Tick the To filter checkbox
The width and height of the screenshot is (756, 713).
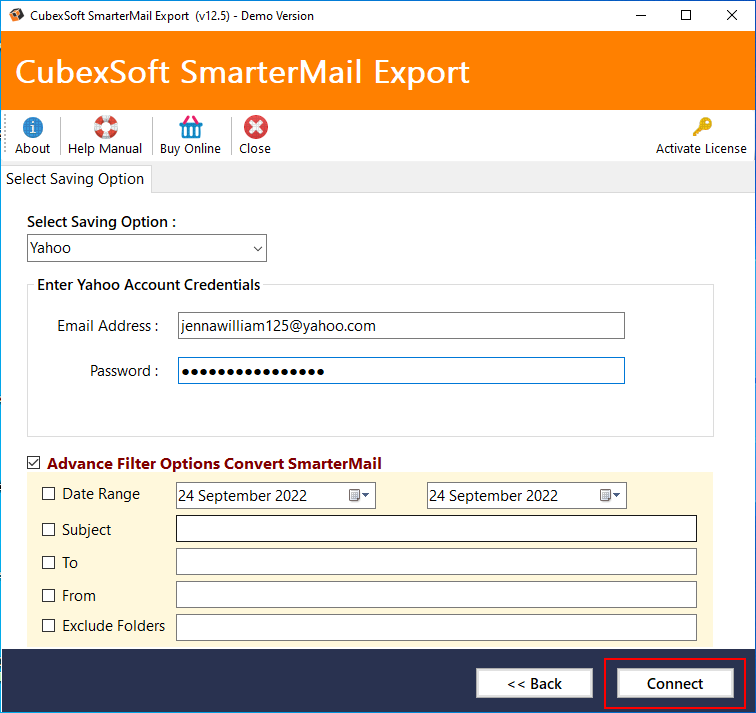click(x=48, y=563)
